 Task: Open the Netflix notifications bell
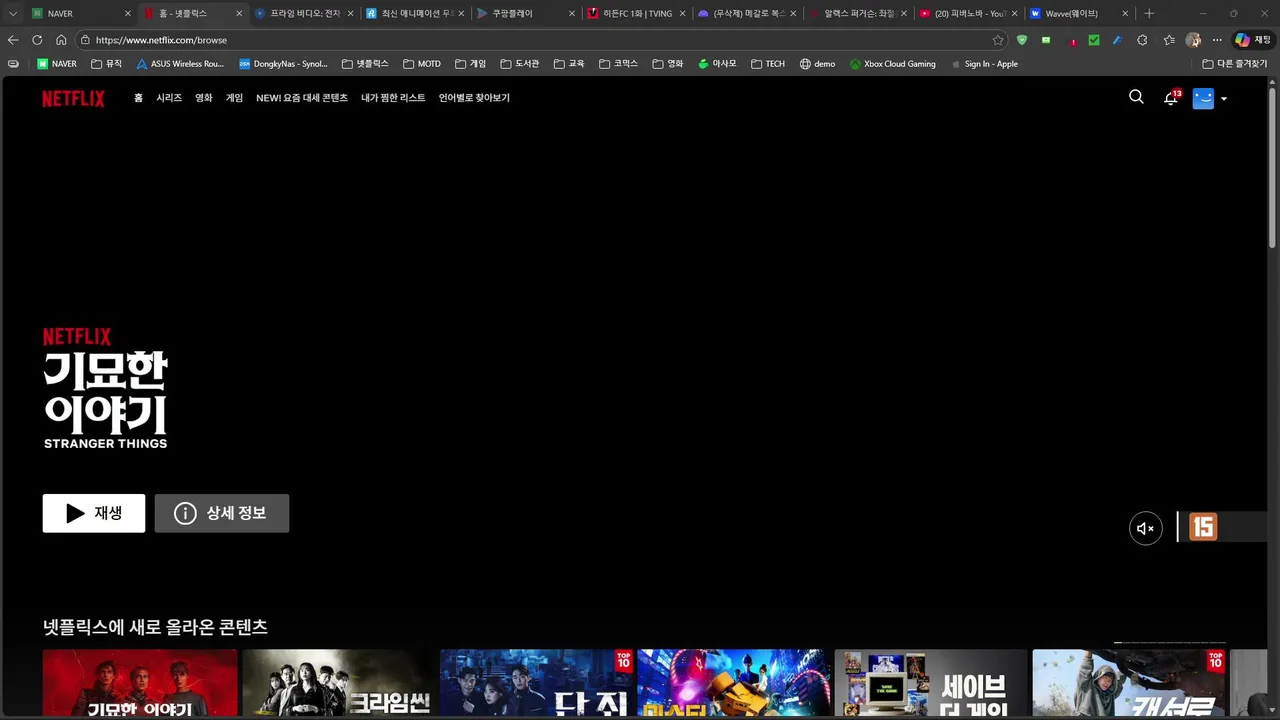pos(1171,98)
